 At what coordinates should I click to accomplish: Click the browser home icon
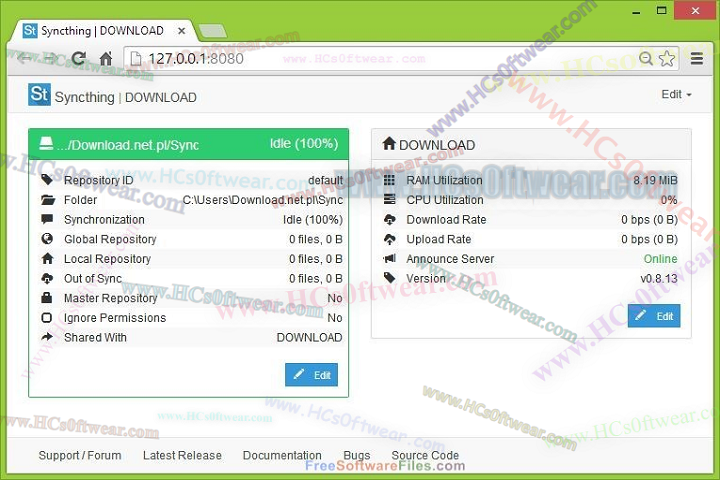(x=106, y=59)
